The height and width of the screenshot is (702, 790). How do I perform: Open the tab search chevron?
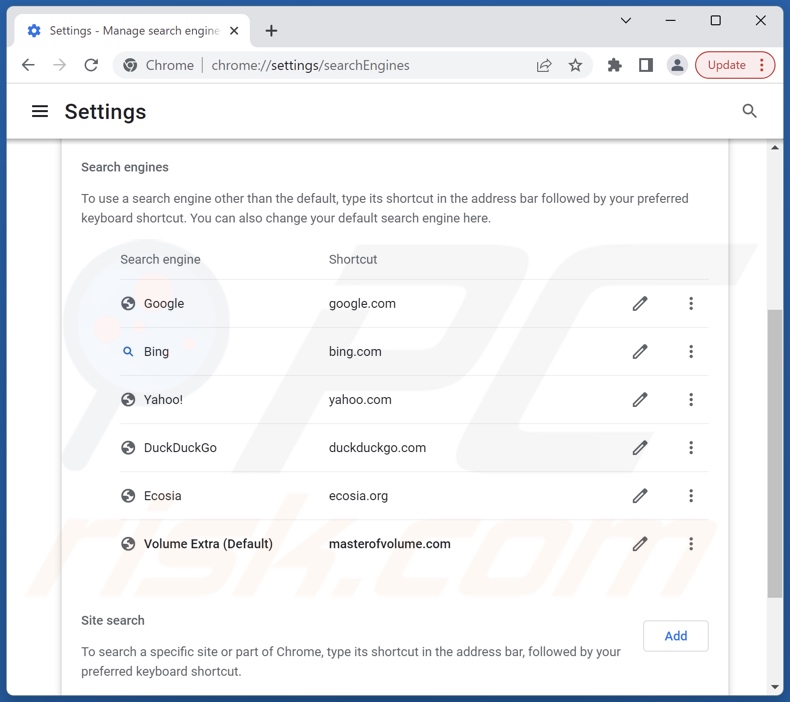(x=626, y=21)
